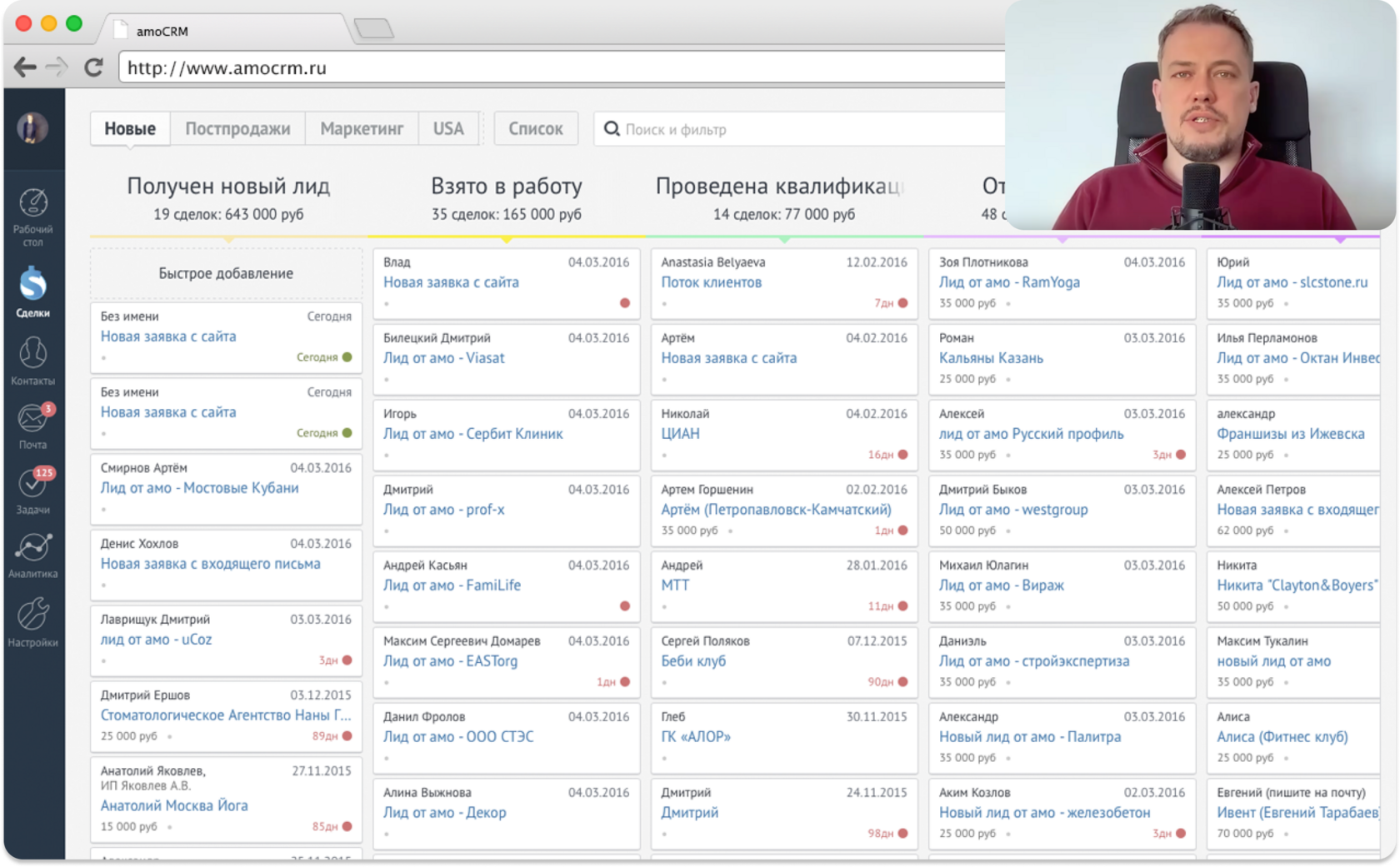Click the browser forward arrow
1400x867 pixels.
pyautogui.click(x=57, y=67)
